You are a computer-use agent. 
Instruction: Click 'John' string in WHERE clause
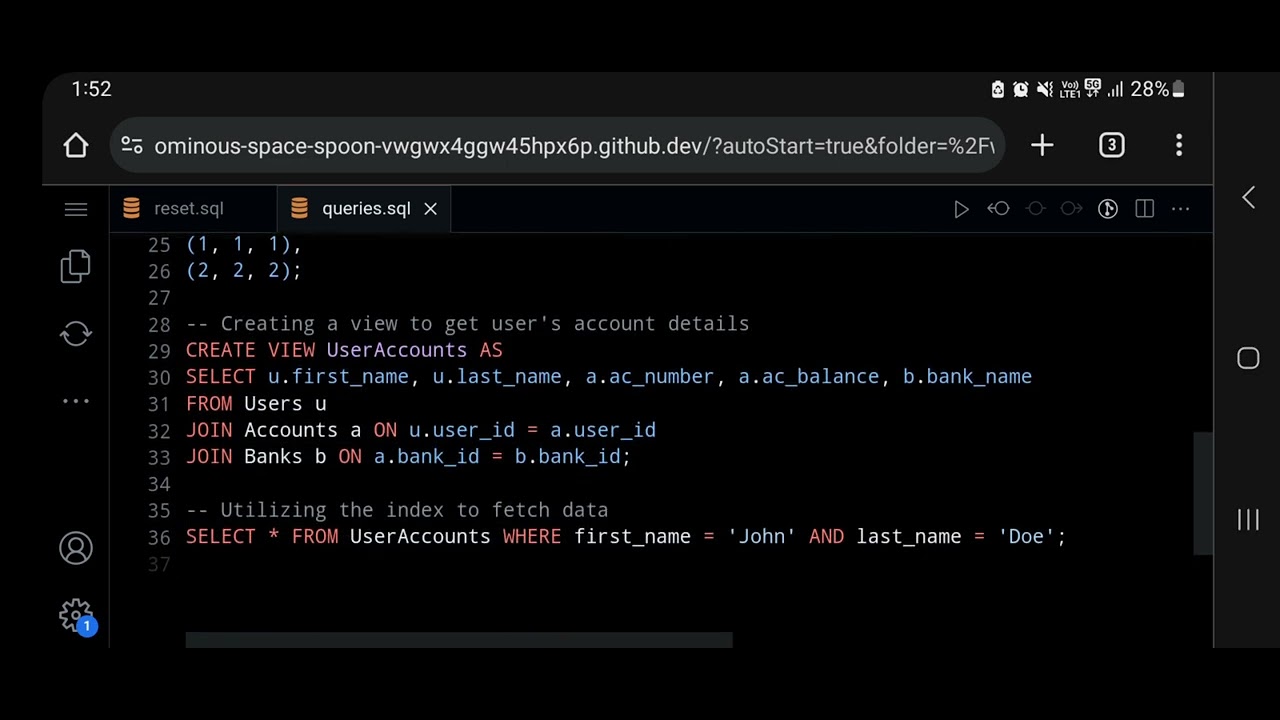(x=762, y=537)
